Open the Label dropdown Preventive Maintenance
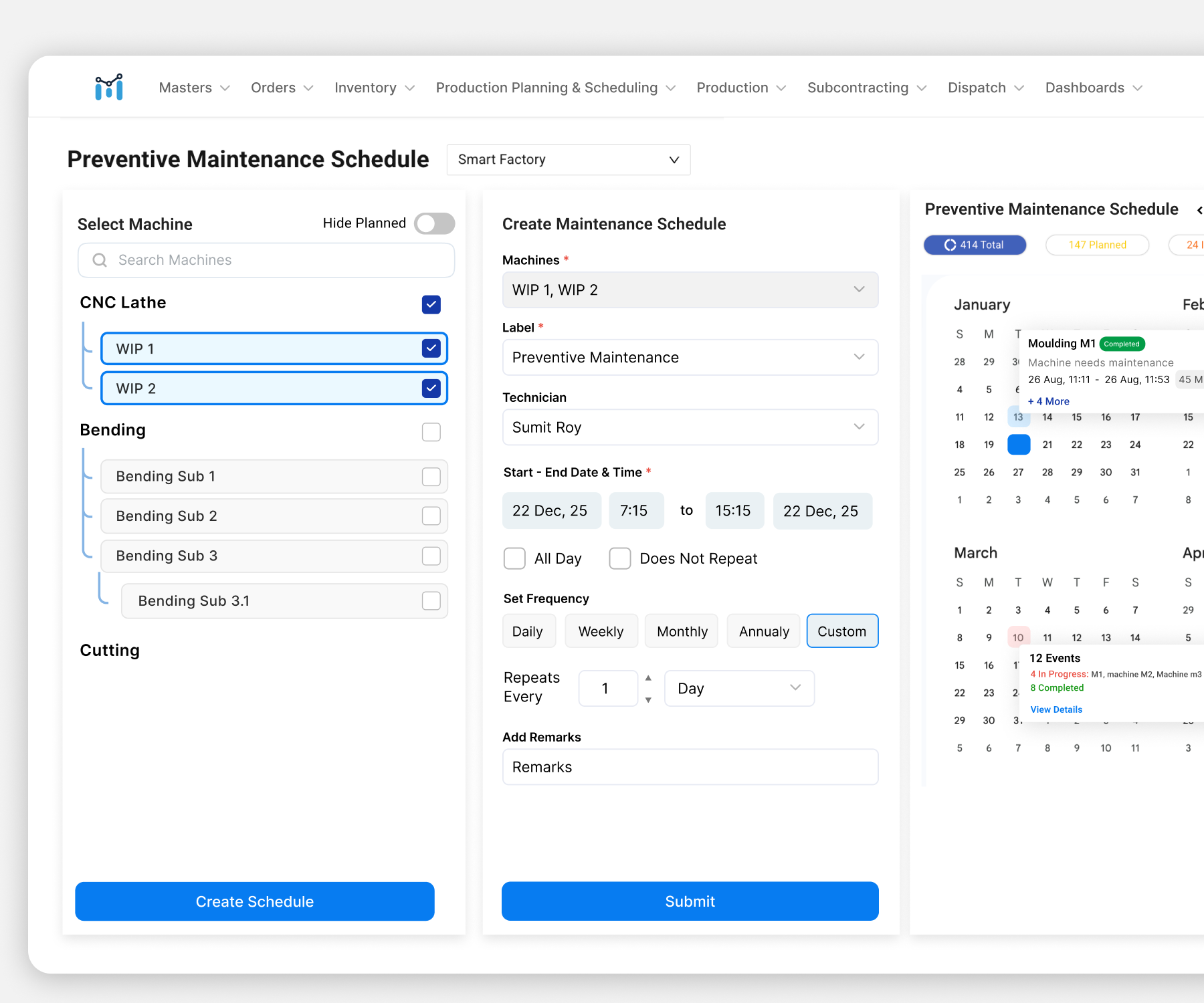Image resolution: width=1204 pixels, height=1003 pixels. pyautogui.click(x=690, y=357)
